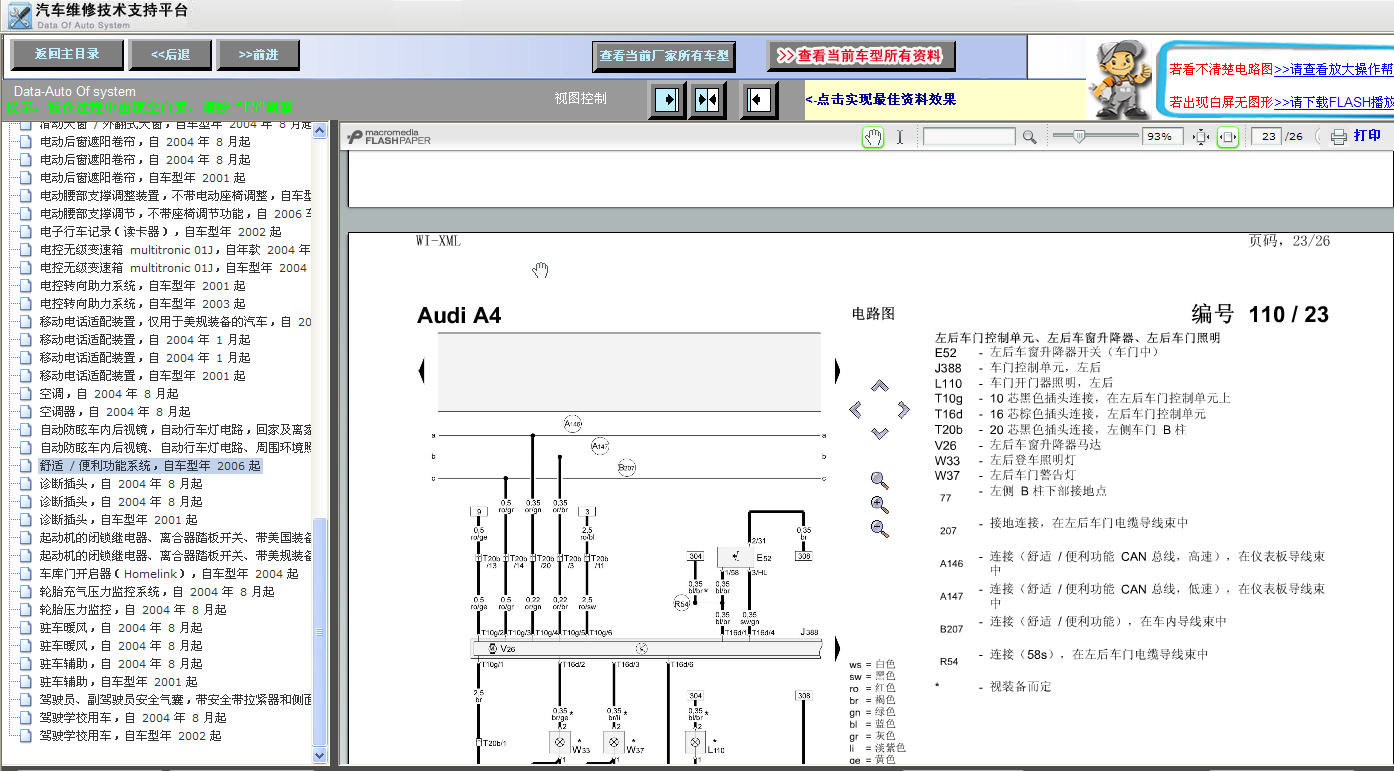Viewport: 1394px width, 771px height.
Task: Open 查看当前车型所有资料
Action: point(861,56)
